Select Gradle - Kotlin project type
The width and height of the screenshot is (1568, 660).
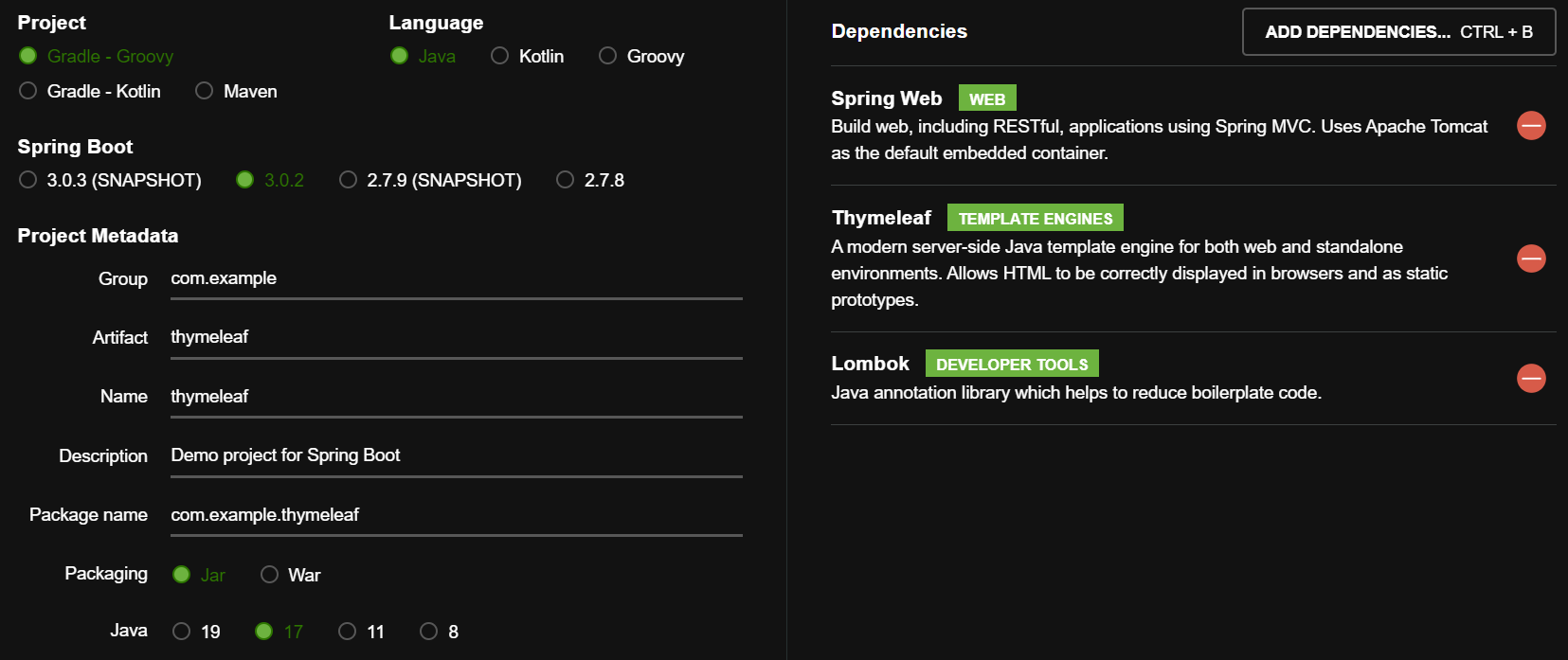click(90, 91)
